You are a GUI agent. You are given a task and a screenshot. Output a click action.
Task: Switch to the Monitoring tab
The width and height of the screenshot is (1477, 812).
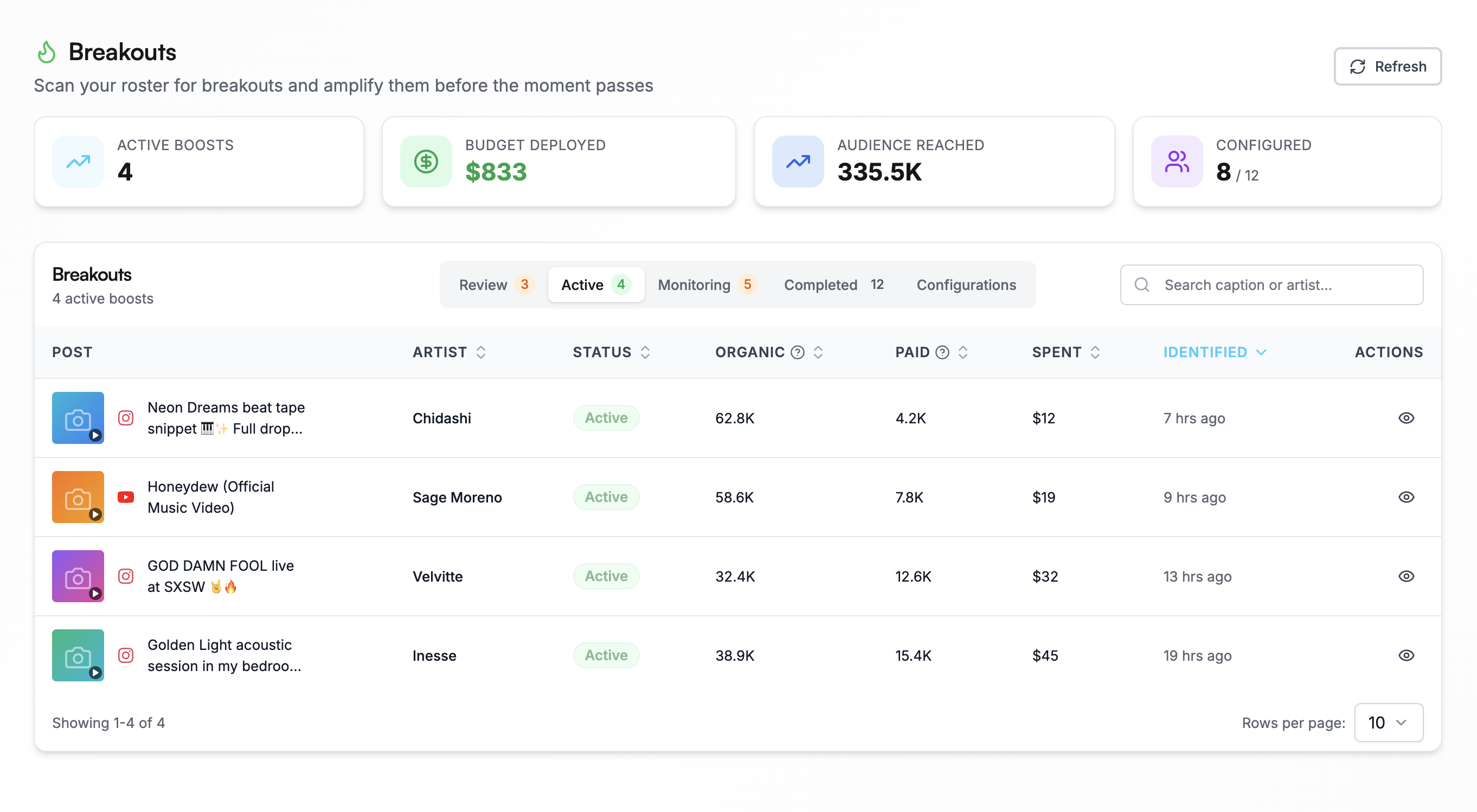tap(707, 284)
